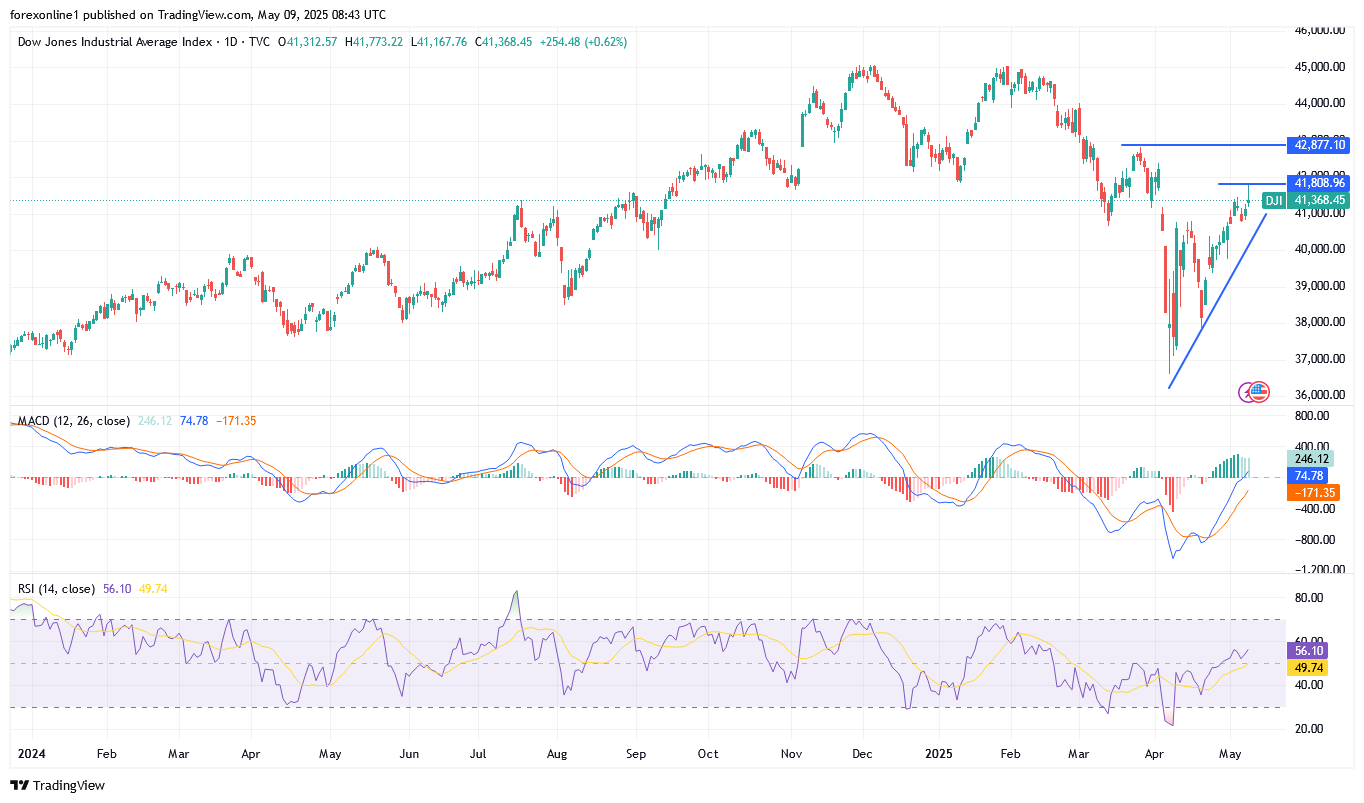Click the 38,000.00 price axis label
The image size is (1364, 803).
[1320, 322]
